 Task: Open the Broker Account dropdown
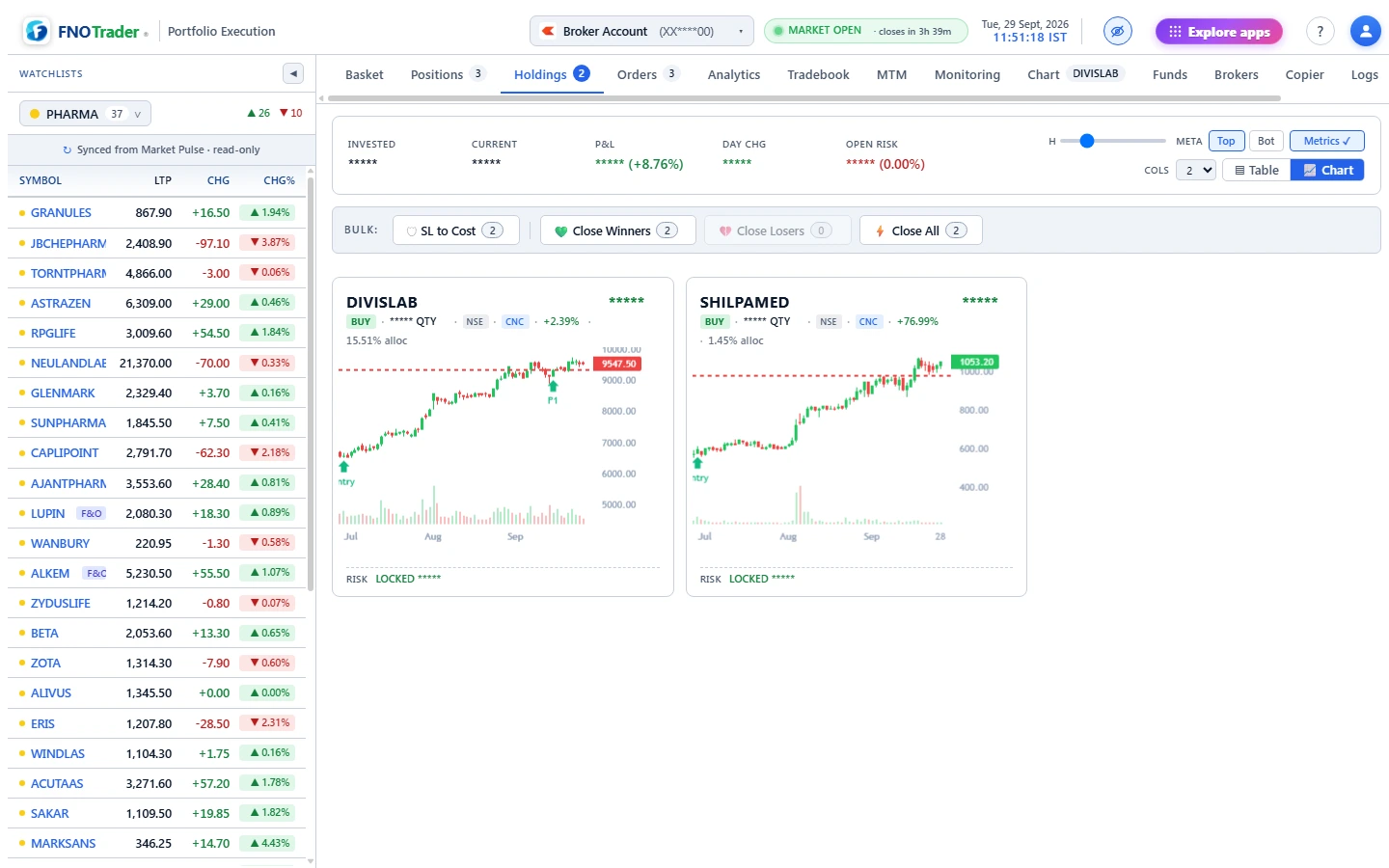(641, 31)
